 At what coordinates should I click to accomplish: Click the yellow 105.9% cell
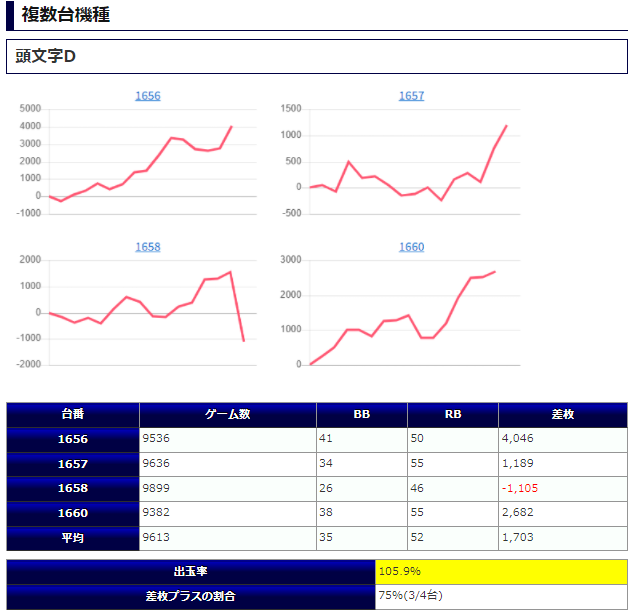click(501, 572)
